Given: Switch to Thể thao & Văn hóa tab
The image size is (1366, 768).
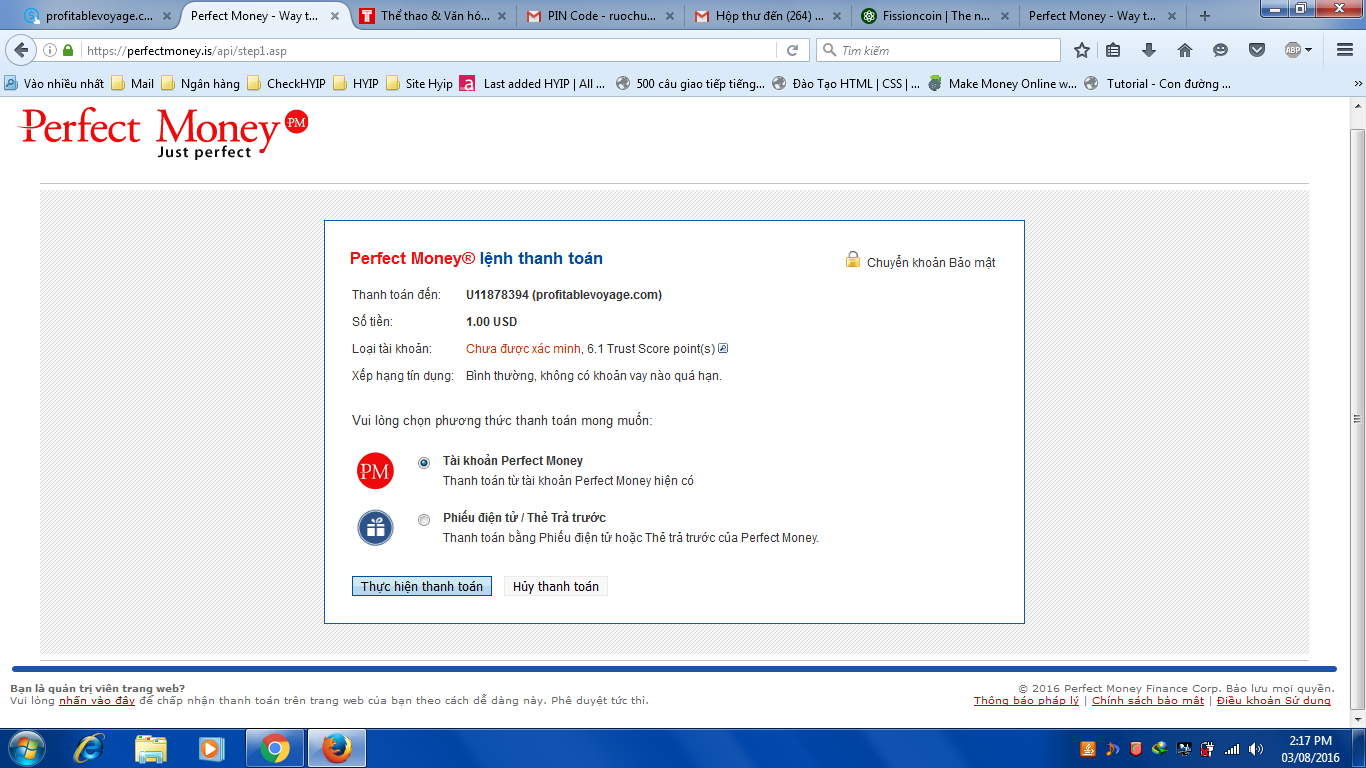Looking at the screenshot, I should coord(433,16).
